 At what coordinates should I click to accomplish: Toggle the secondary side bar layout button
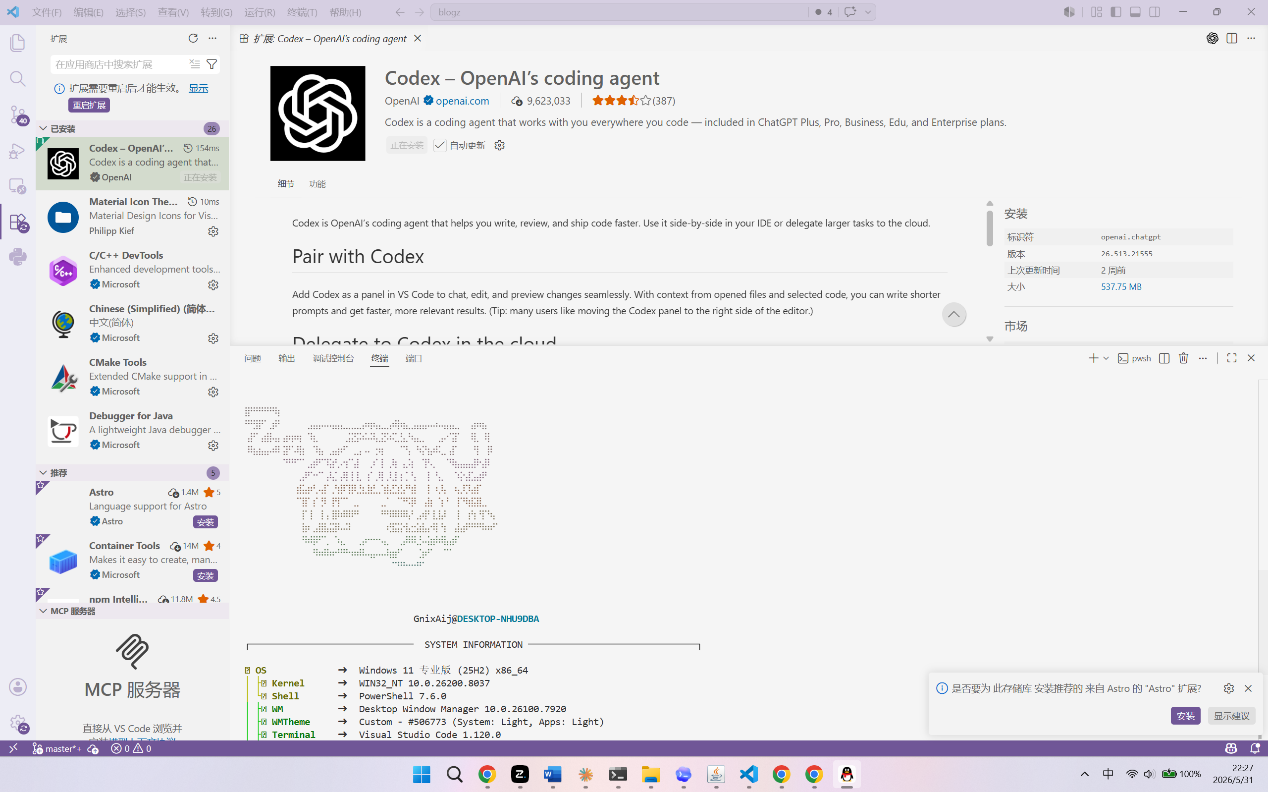[x=1155, y=12]
